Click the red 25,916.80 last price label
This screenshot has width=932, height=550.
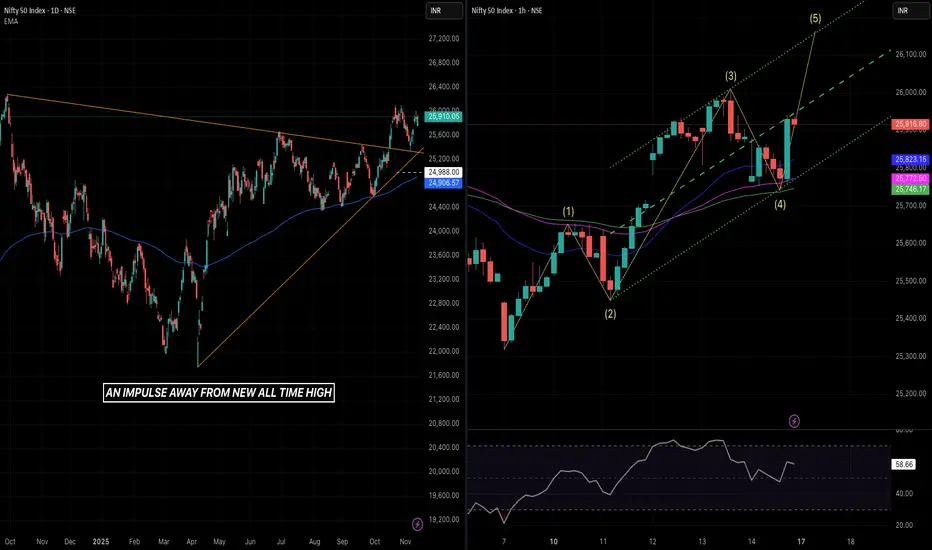point(910,124)
